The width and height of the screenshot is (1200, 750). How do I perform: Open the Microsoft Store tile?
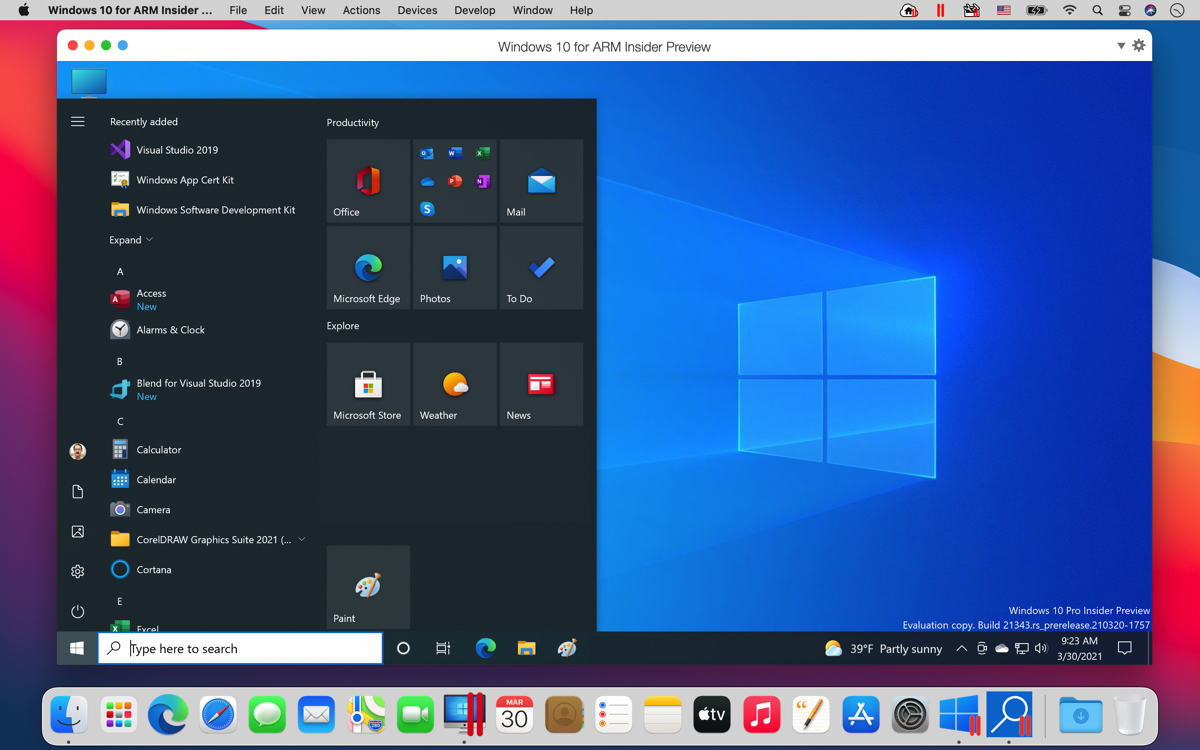click(x=368, y=385)
